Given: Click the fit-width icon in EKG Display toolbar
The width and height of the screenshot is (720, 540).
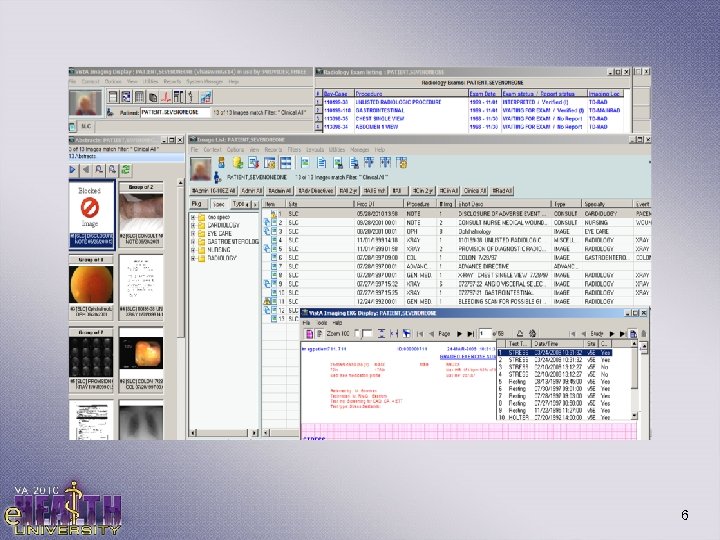Looking at the screenshot, I should click(x=394, y=334).
